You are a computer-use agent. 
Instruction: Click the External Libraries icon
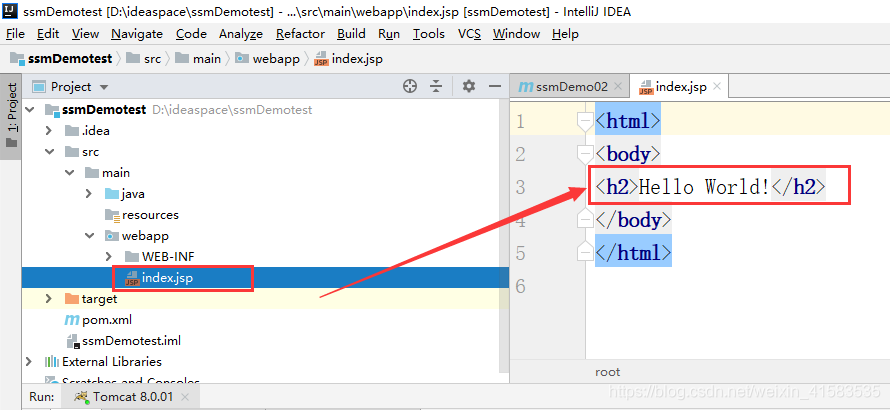(52, 362)
